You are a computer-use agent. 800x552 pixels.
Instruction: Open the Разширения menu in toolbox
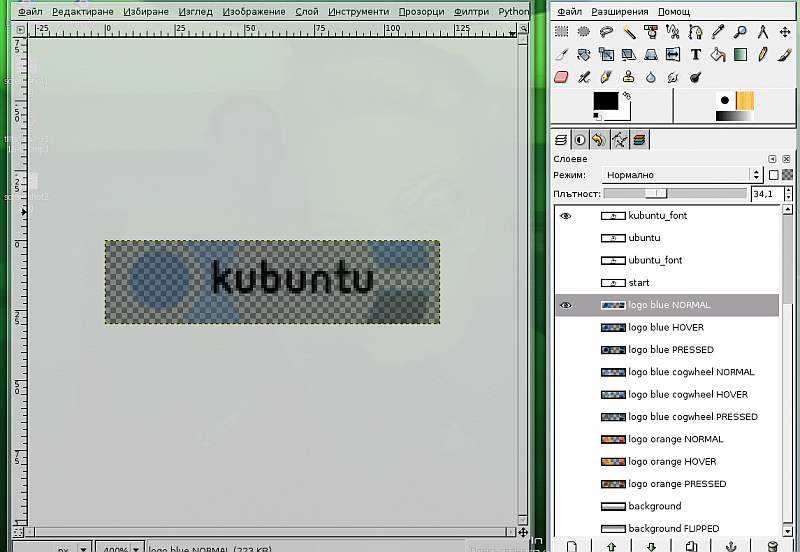620,11
